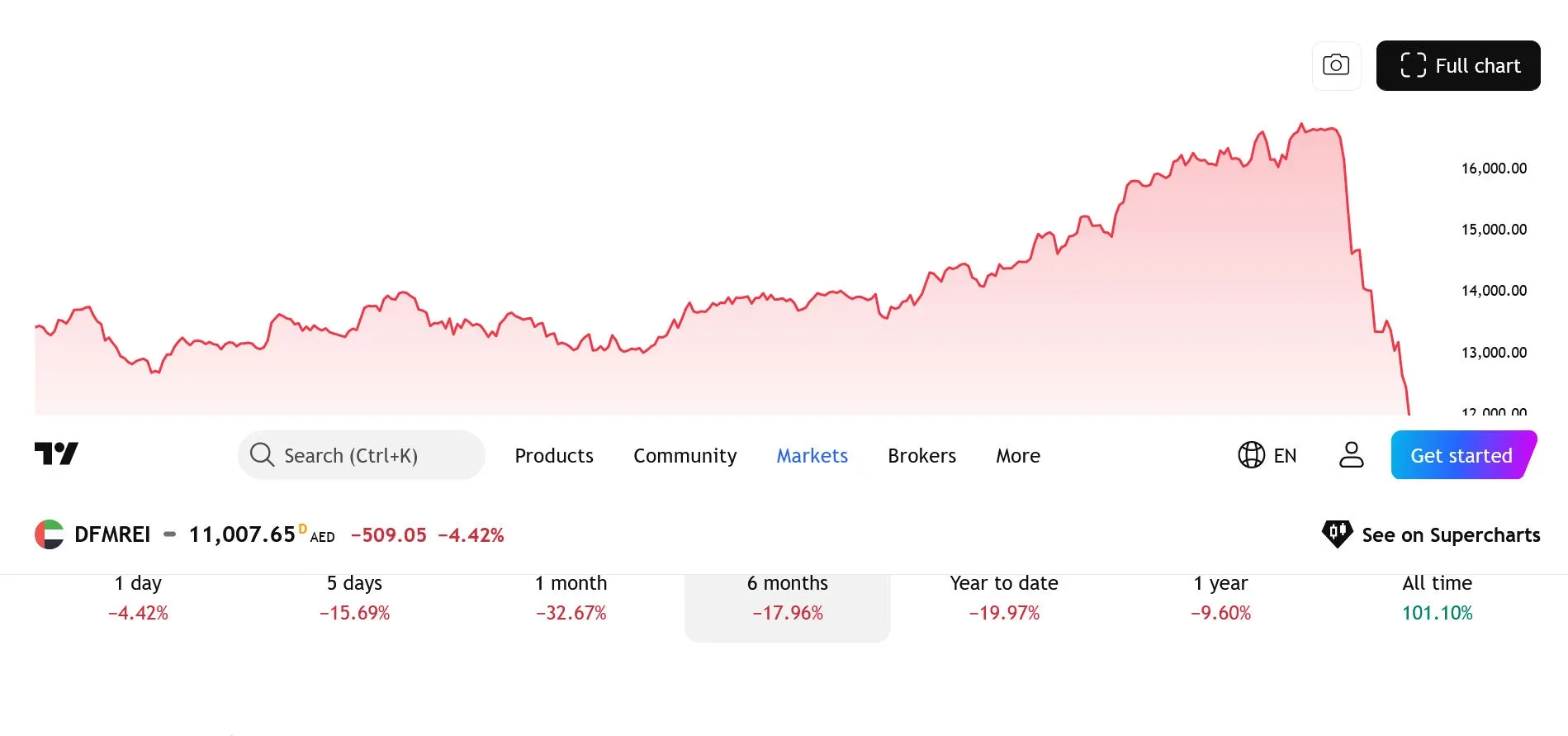Expand the More menu
Image resolution: width=1568 pixels, height=736 pixels.
tap(1017, 455)
